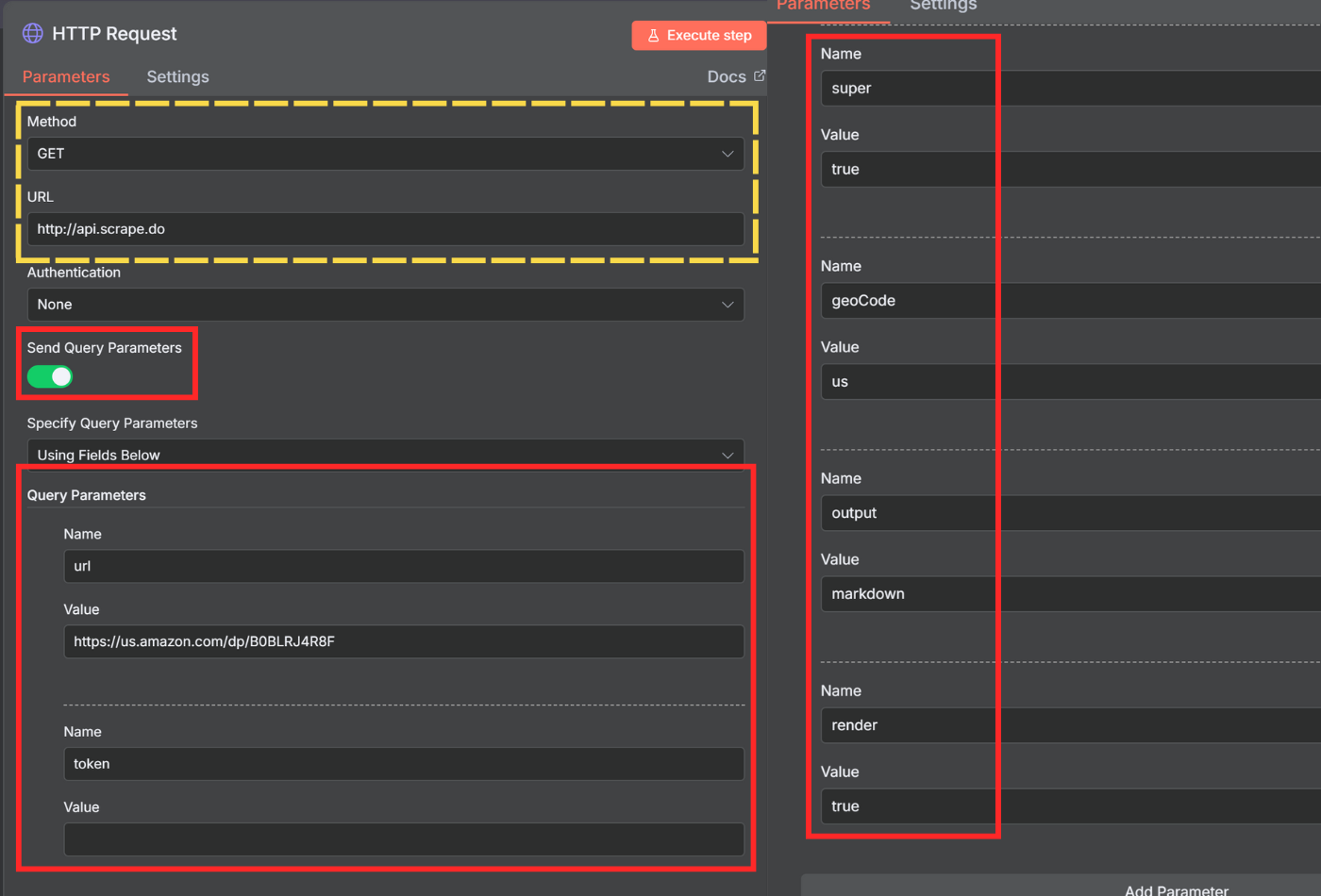This screenshot has height=896, width=1321.
Task: Click the Authentication dropdown chevron
Action: (727, 305)
